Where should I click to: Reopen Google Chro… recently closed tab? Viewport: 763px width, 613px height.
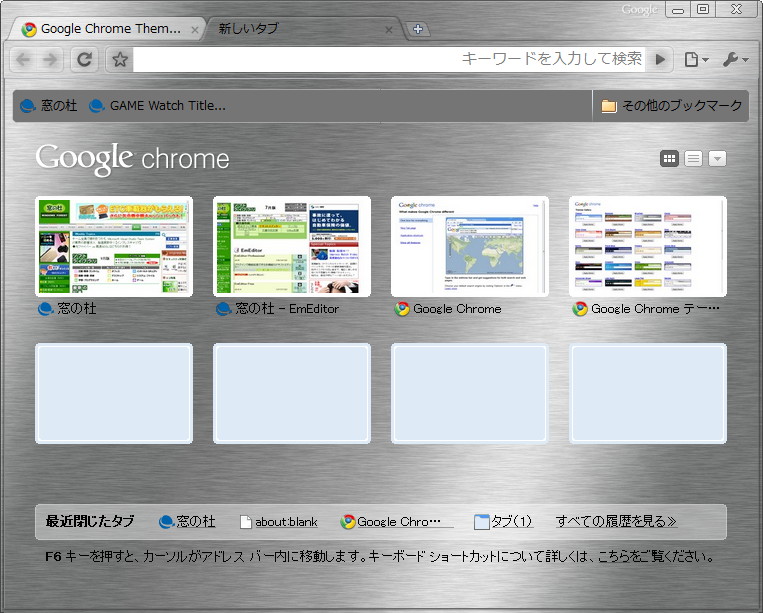click(x=397, y=522)
